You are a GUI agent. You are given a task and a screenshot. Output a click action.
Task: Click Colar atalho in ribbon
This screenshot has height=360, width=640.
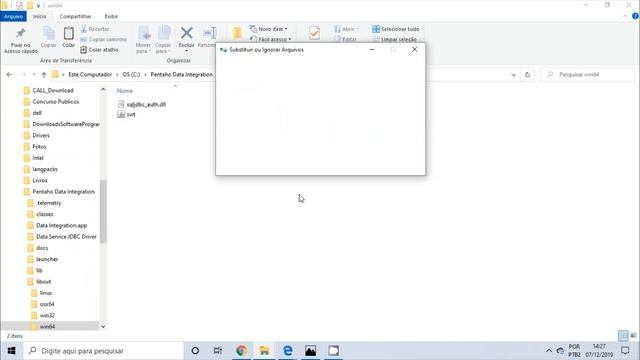(x=100, y=50)
